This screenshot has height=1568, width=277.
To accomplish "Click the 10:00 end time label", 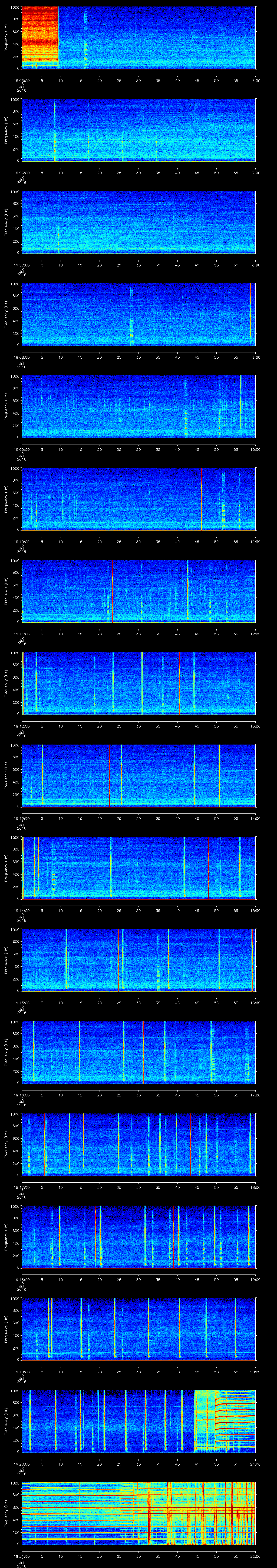I will pos(255,449).
